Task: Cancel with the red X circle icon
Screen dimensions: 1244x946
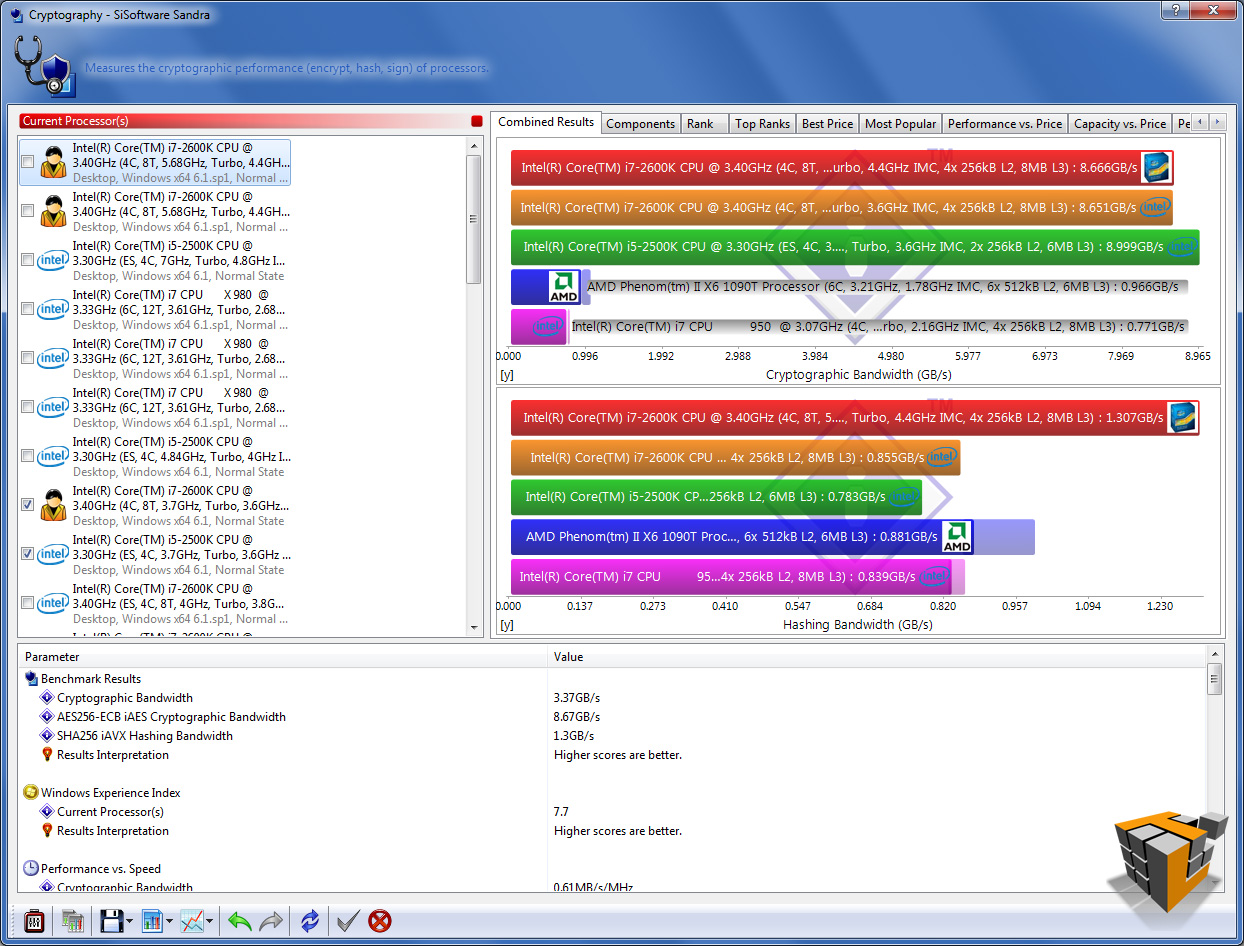Action: click(380, 920)
